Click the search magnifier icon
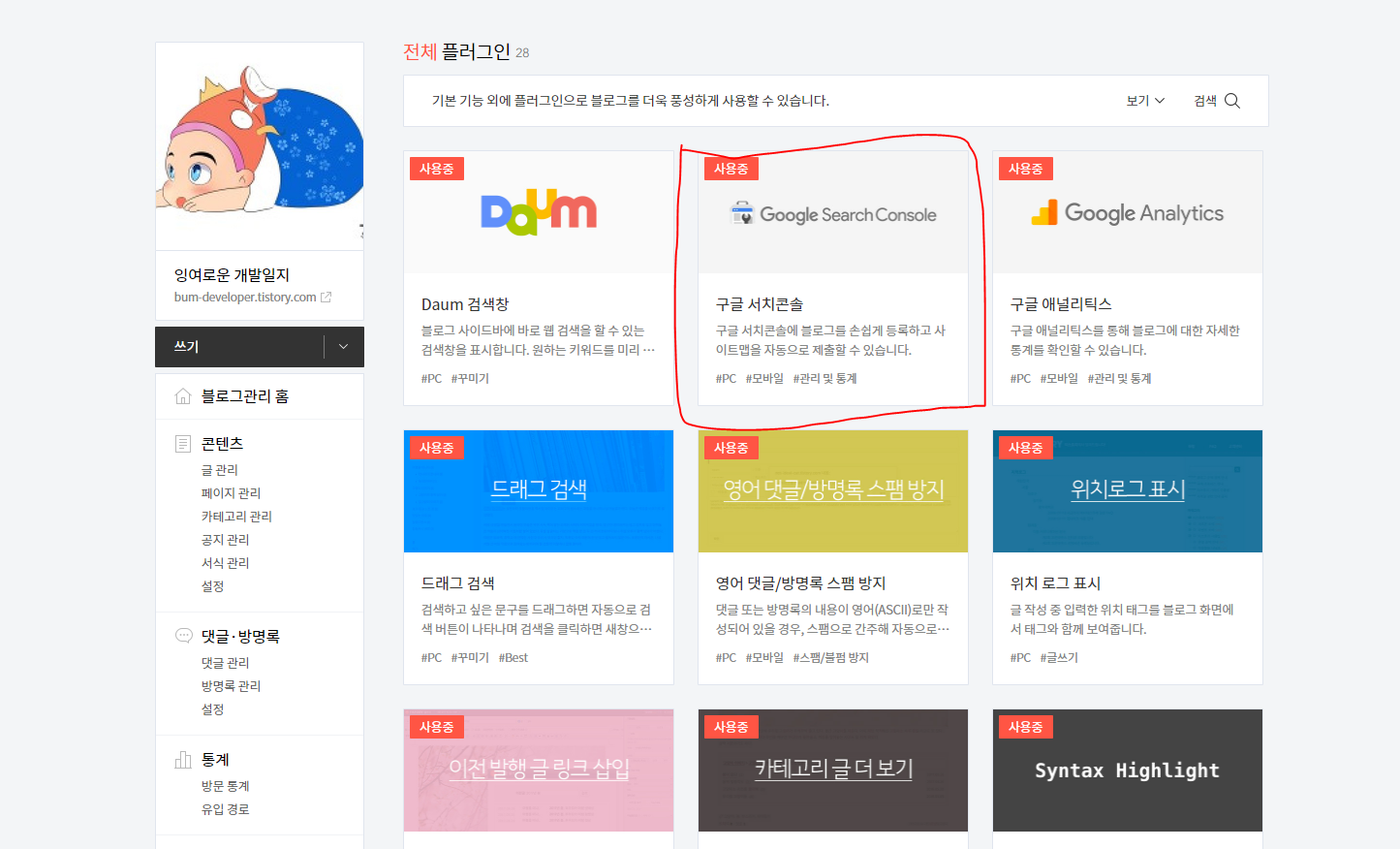Screen dimensions: 1400x849 point(1232,101)
